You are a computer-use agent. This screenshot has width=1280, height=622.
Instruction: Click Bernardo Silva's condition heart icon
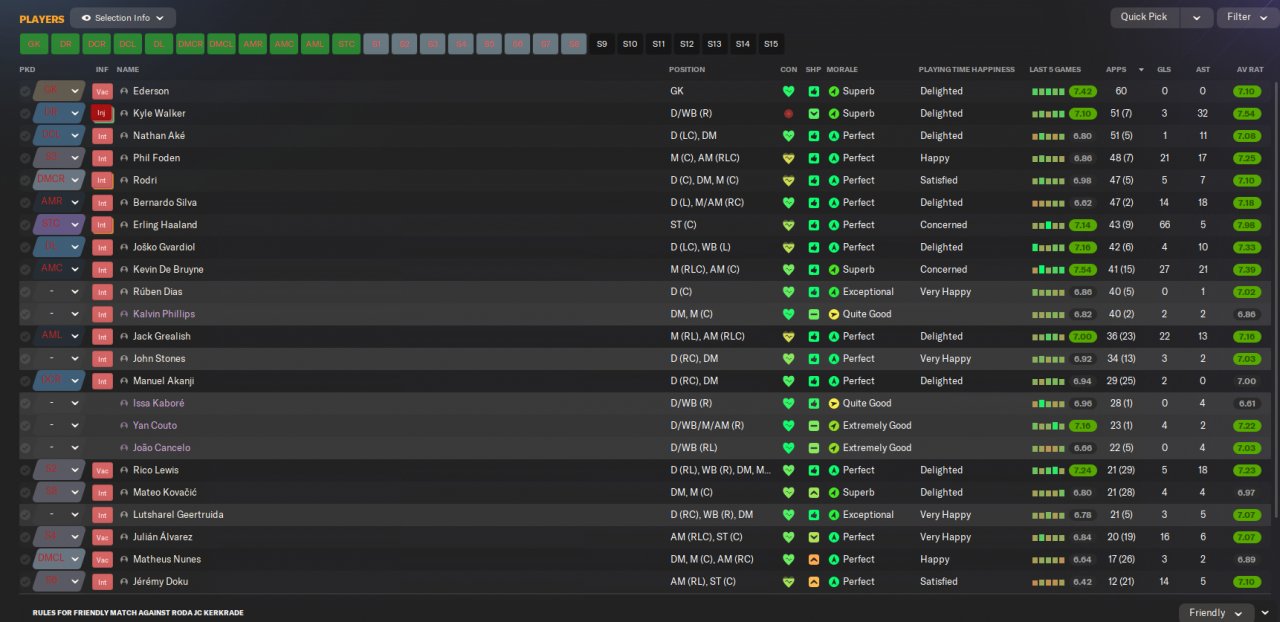[x=788, y=203]
